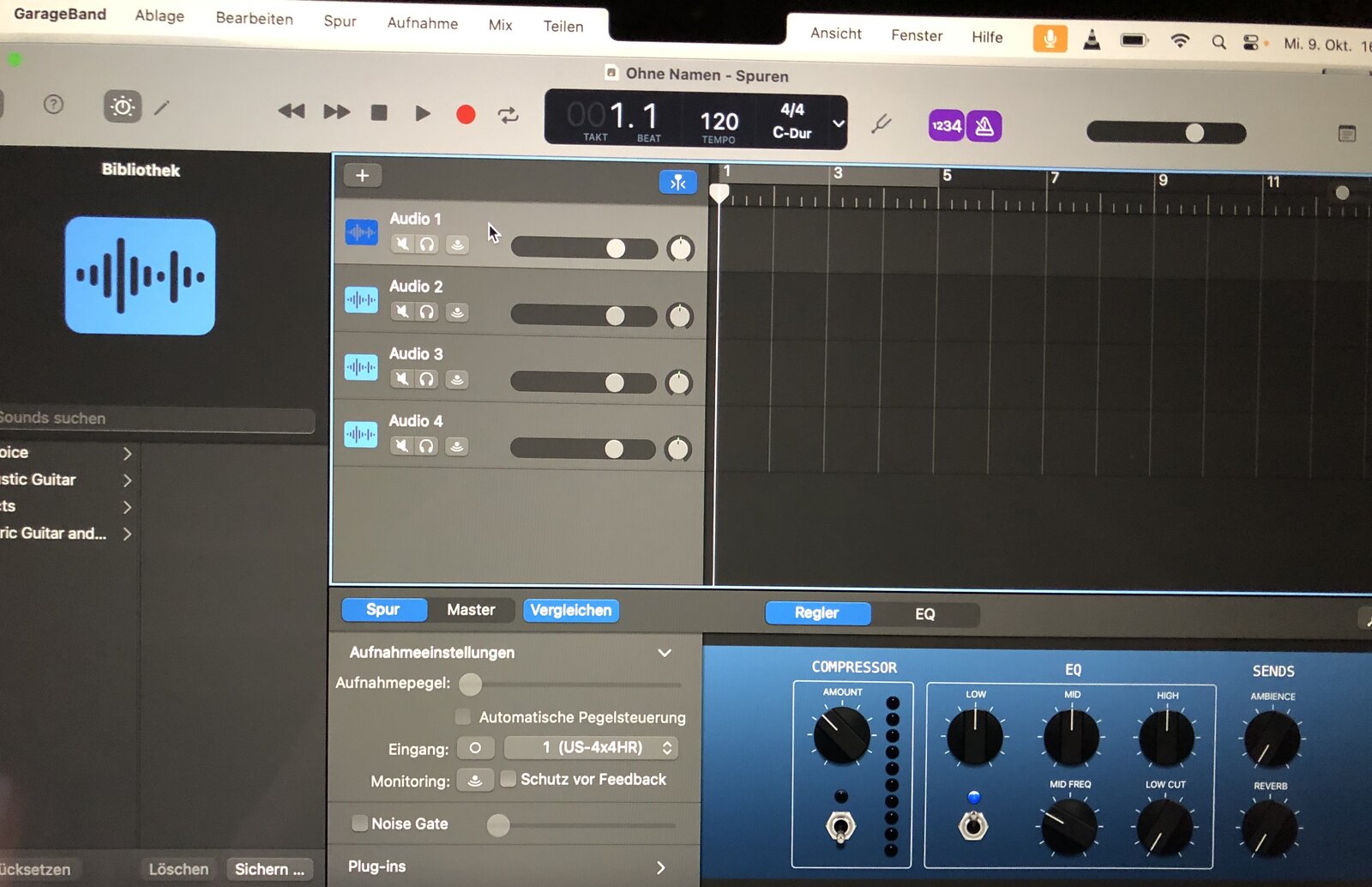Start recording with the red Record button
1372x887 pixels.
466,114
